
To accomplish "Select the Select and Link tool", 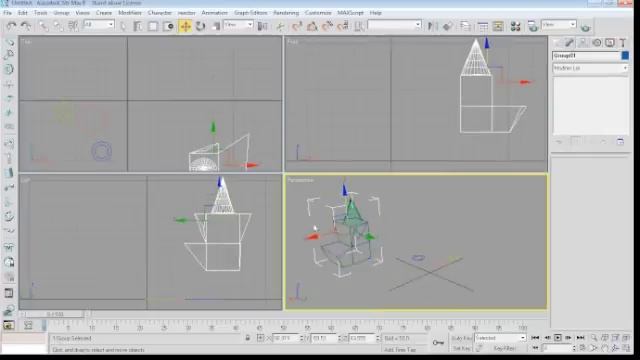I will pos(43,27).
